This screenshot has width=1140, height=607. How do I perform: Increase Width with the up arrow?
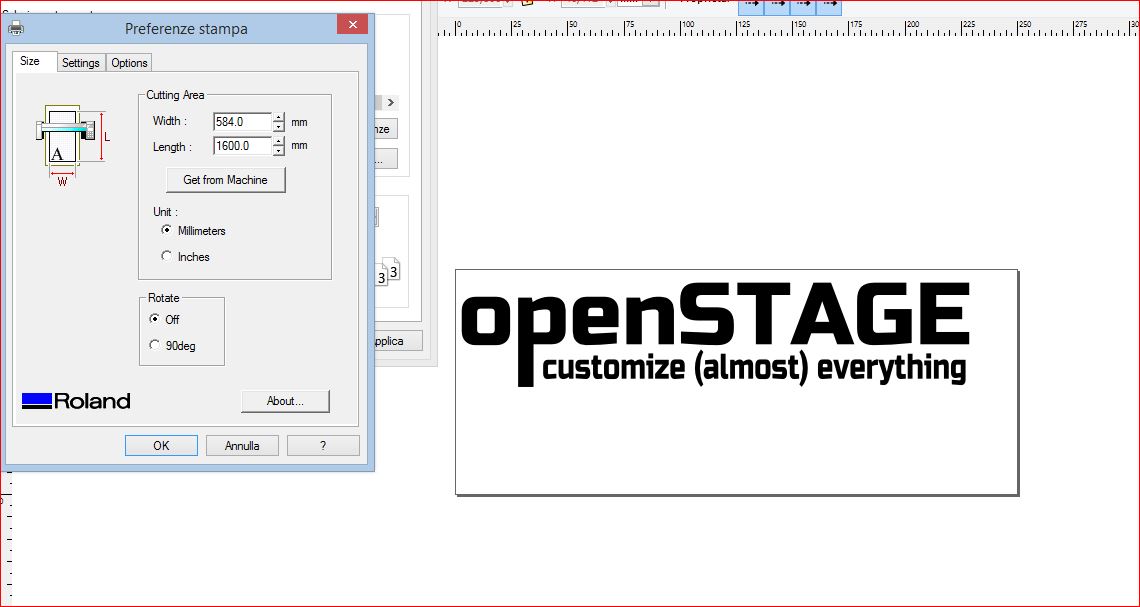[279, 117]
